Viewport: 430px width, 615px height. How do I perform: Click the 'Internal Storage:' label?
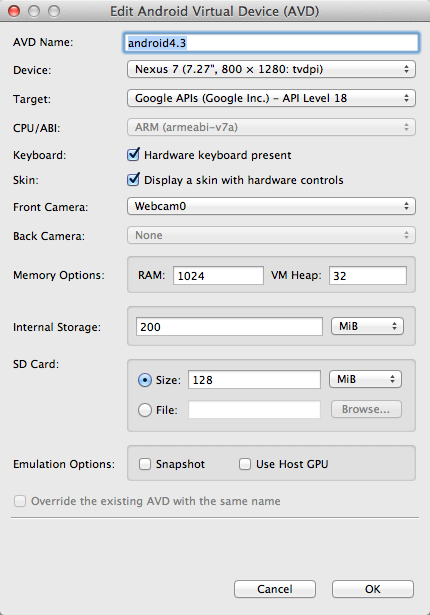pyautogui.click(x=57, y=327)
